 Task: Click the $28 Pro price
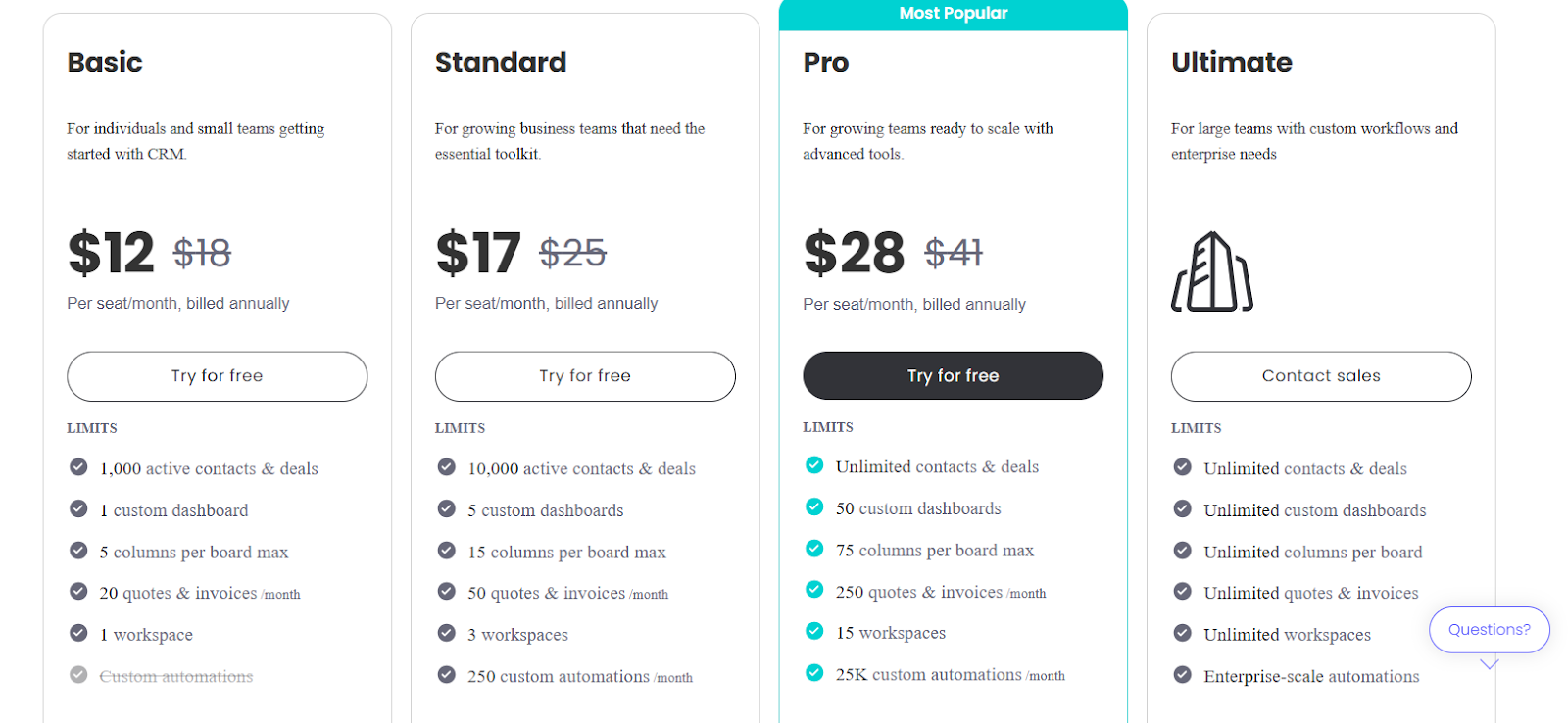pyautogui.click(x=855, y=253)
